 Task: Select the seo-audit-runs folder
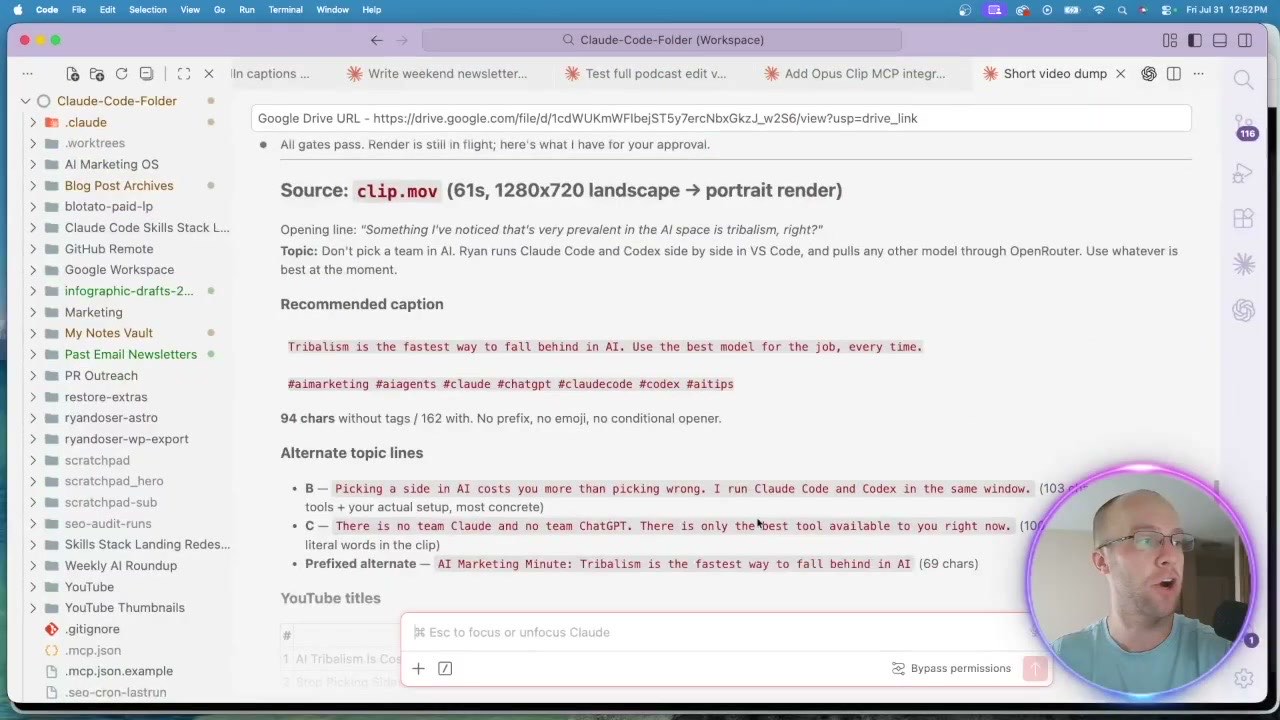coord(108,524)
